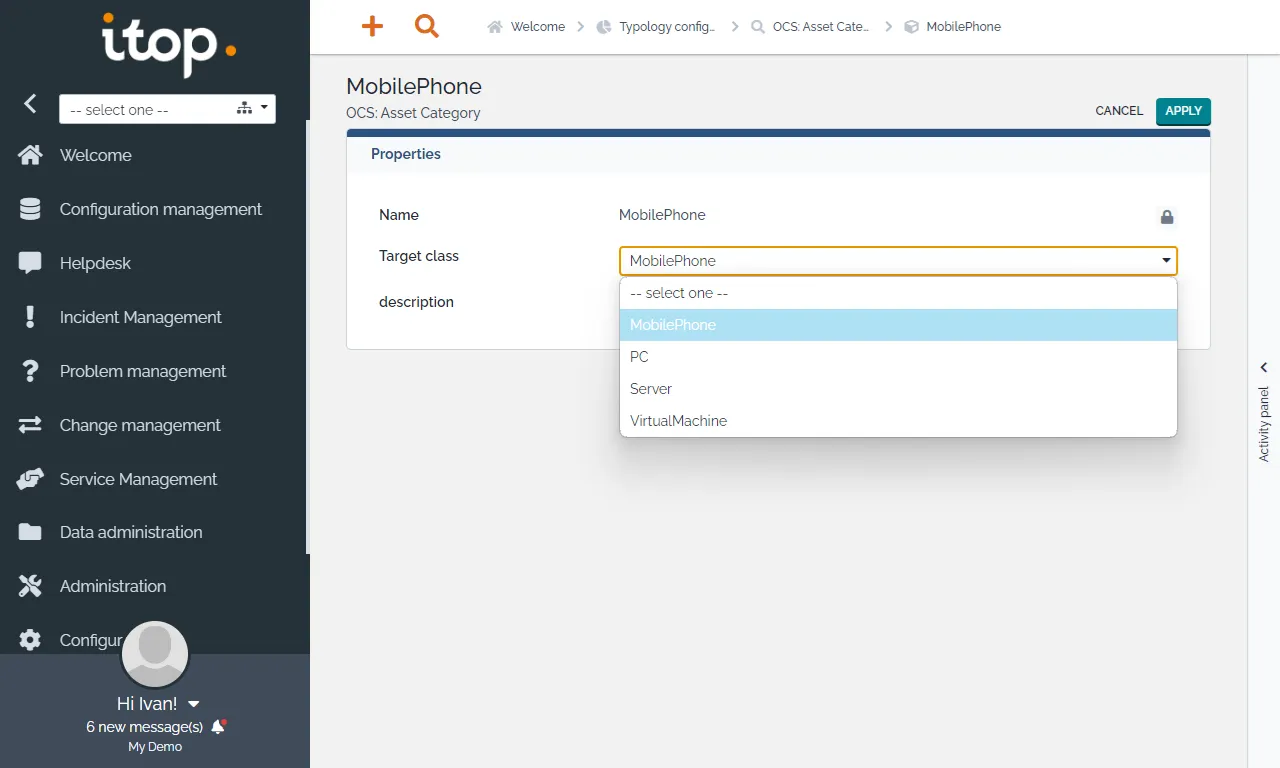Click the orange plus create icon
This screenshot has width=1280, height=768.
pyautogui.click(x=372, y=27)
